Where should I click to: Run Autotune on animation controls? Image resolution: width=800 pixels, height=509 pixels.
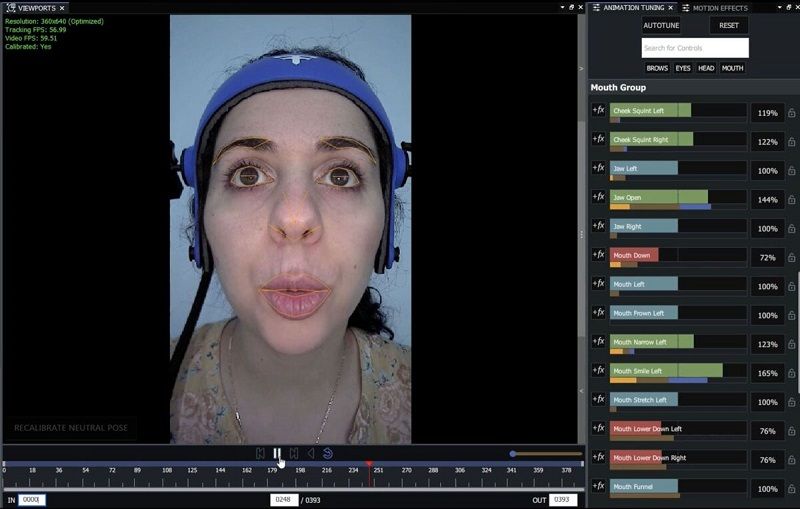point(661,25)
